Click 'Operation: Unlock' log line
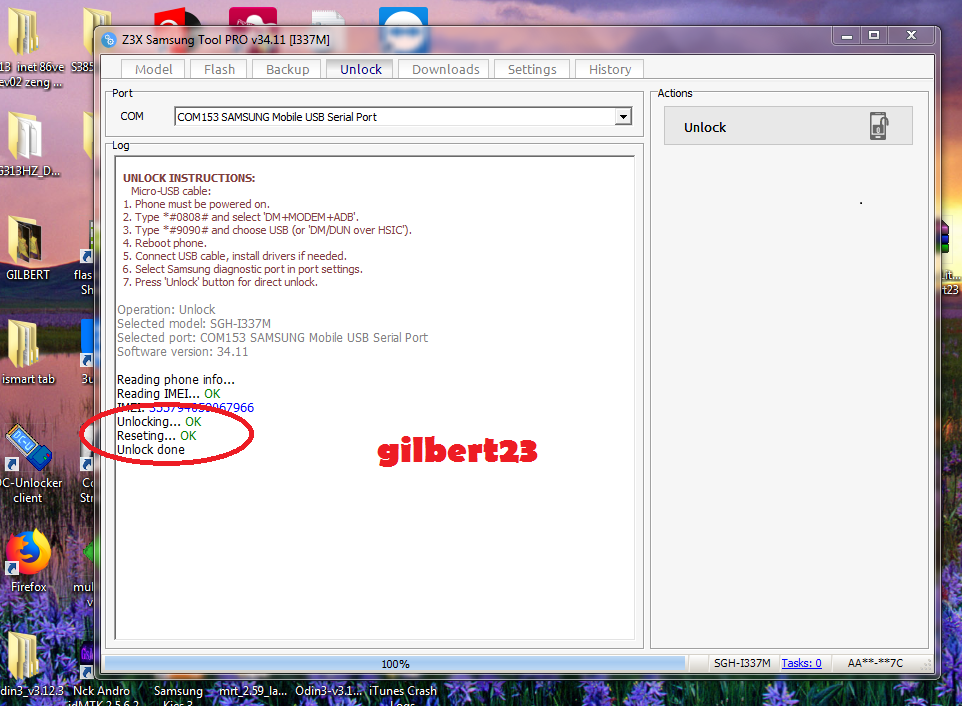This screenshot has height=706, width=962. coord(166,310)
